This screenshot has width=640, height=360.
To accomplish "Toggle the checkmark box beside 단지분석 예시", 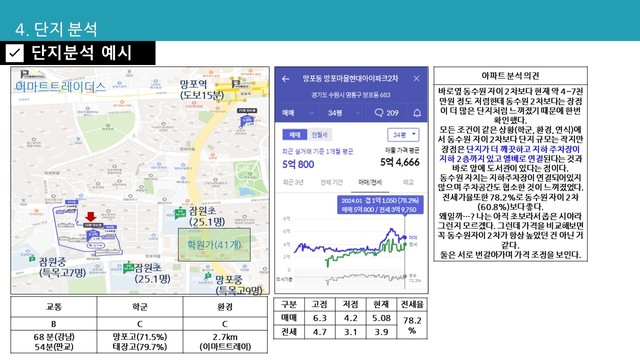I will point(15,53).
